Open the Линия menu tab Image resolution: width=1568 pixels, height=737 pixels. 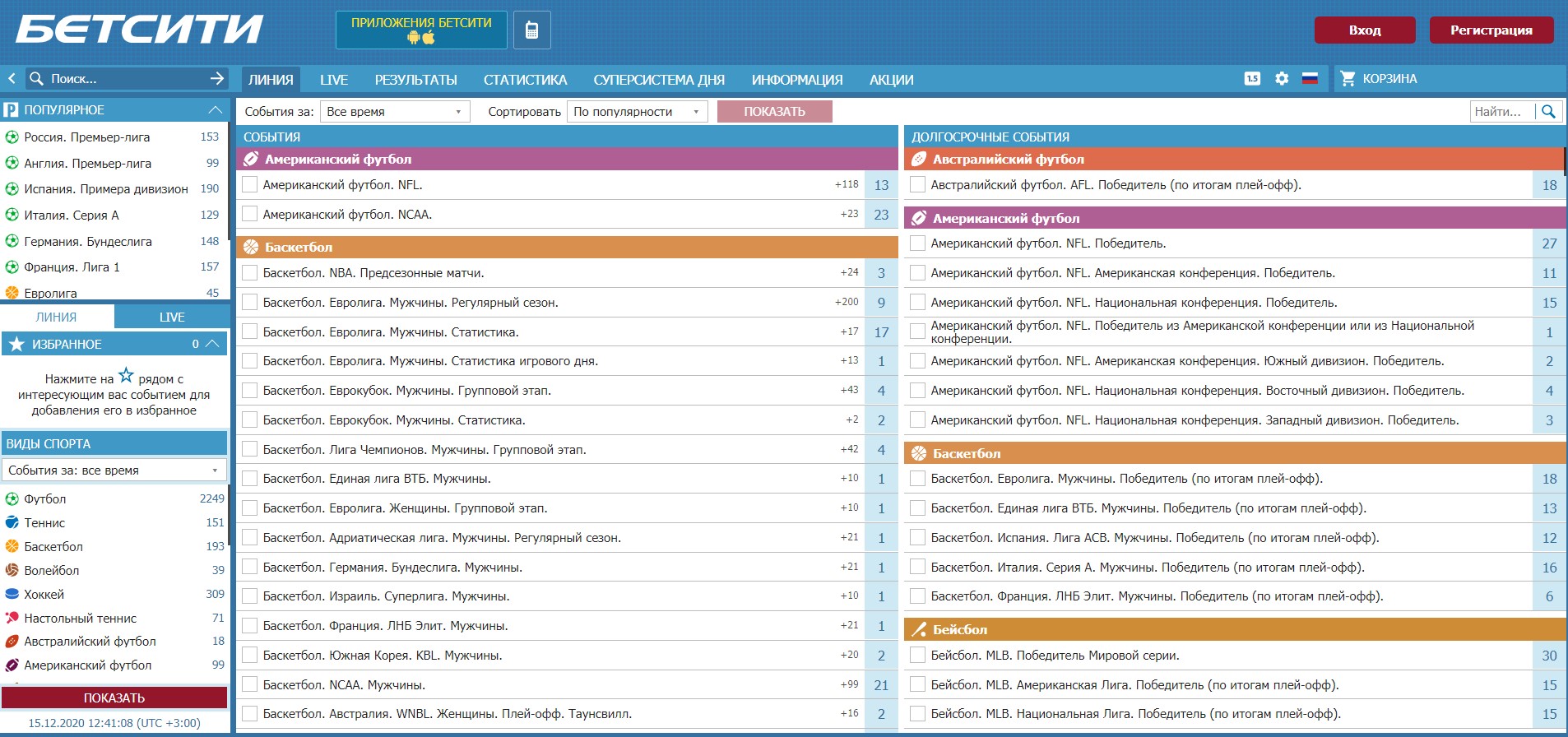pos(271,79)
